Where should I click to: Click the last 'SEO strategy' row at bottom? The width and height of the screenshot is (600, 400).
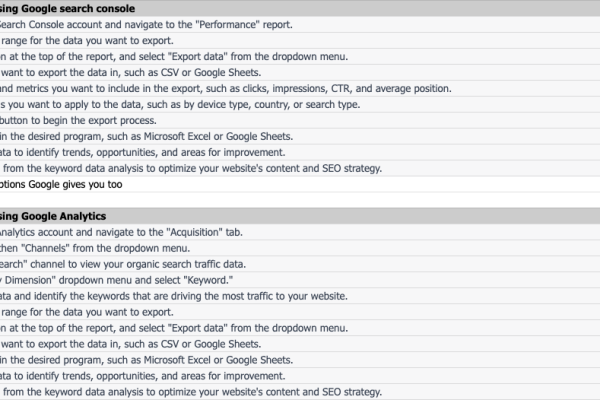tap(300, 392)
